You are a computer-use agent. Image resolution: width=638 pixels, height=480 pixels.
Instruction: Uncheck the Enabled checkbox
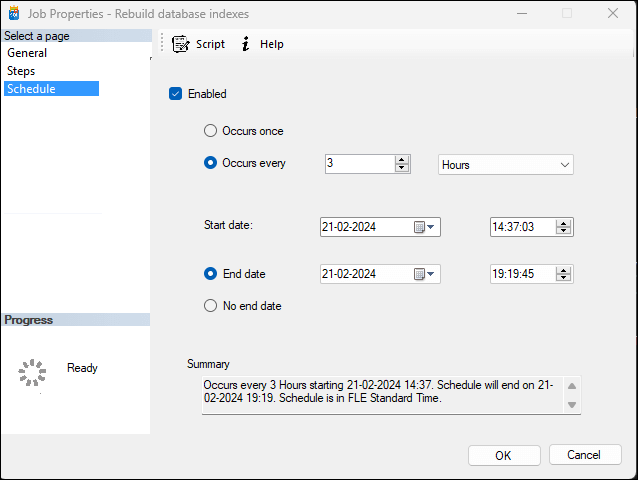pyautogui.click(x=176, y=94)
